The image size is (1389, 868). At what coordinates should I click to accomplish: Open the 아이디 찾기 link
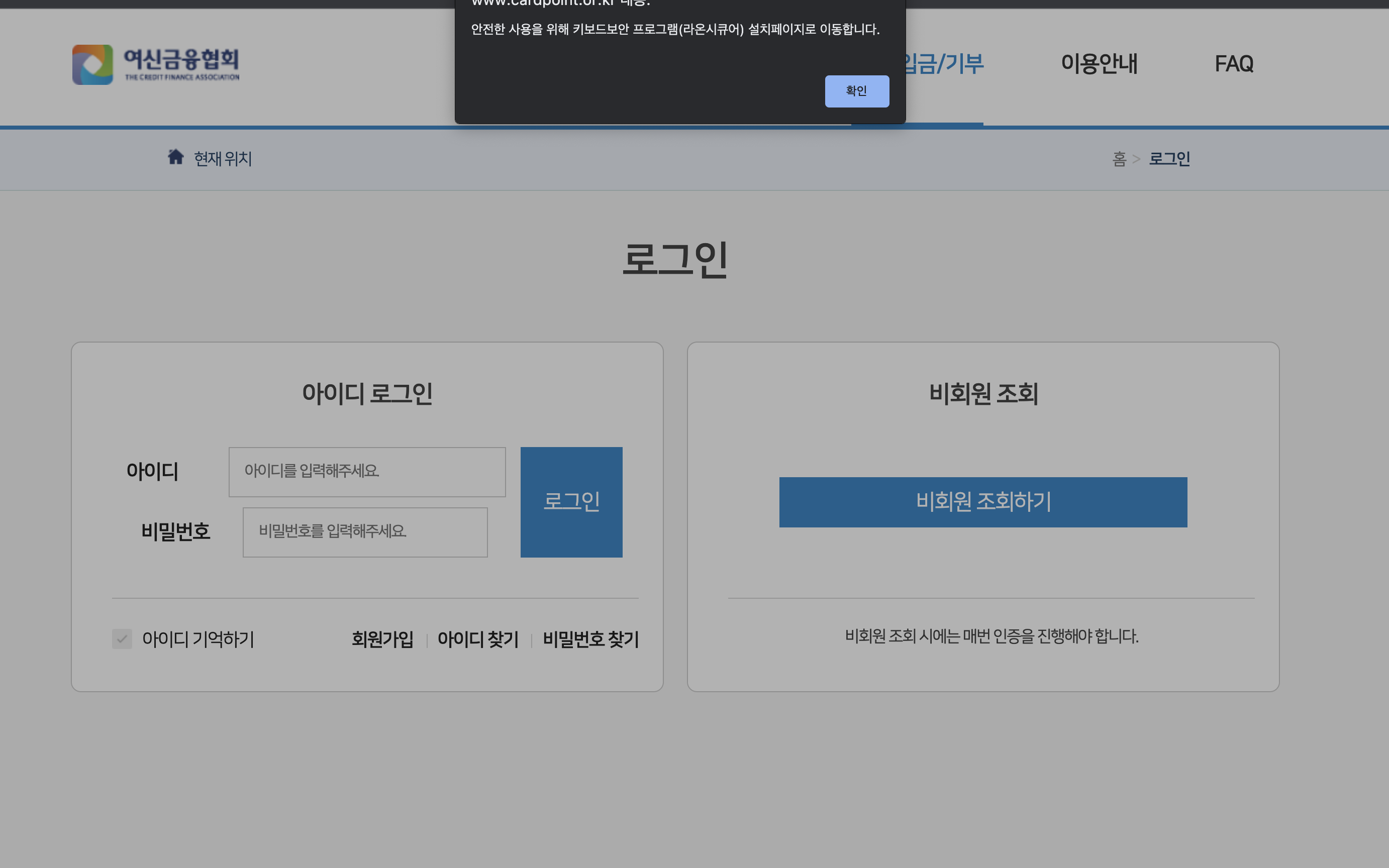[x=478, y=639]
